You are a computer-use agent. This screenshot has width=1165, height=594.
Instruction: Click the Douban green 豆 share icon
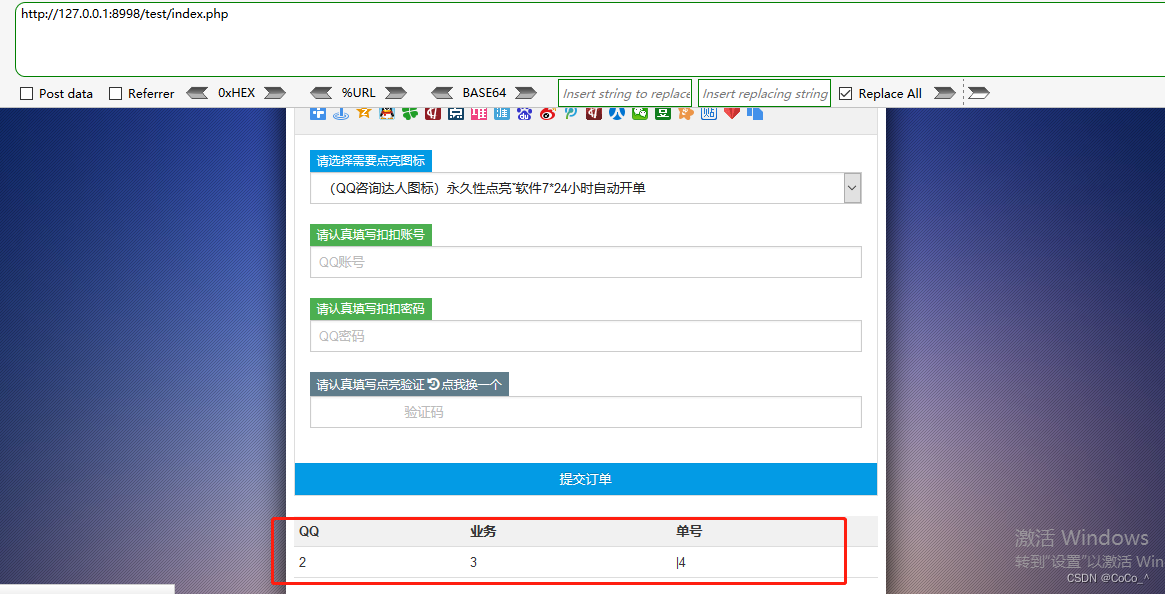663,113
